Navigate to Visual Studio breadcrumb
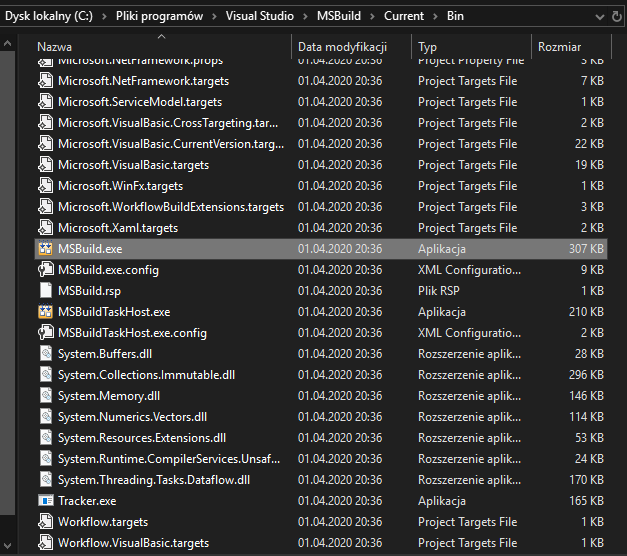This screenshot has width=627, height=556. coord(260,16)
